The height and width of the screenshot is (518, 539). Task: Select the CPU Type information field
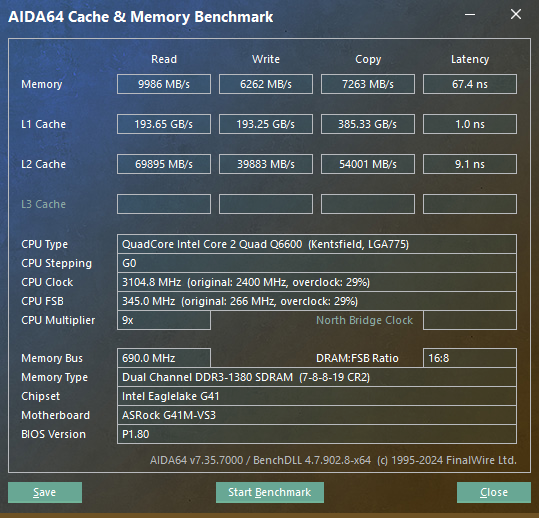point(317,244)
